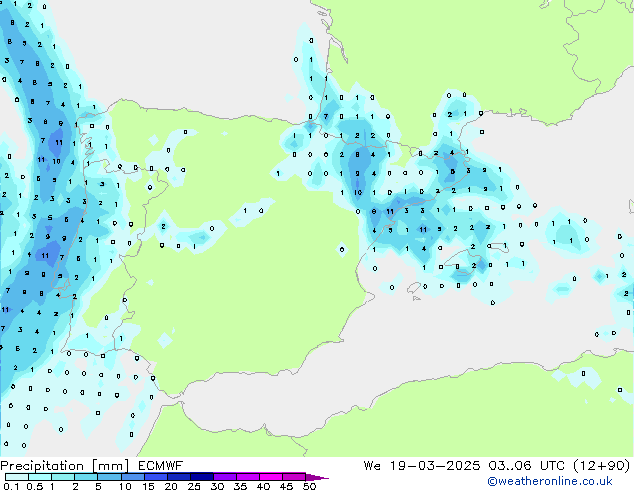Select the '03..06' time range text

point(510,466)
